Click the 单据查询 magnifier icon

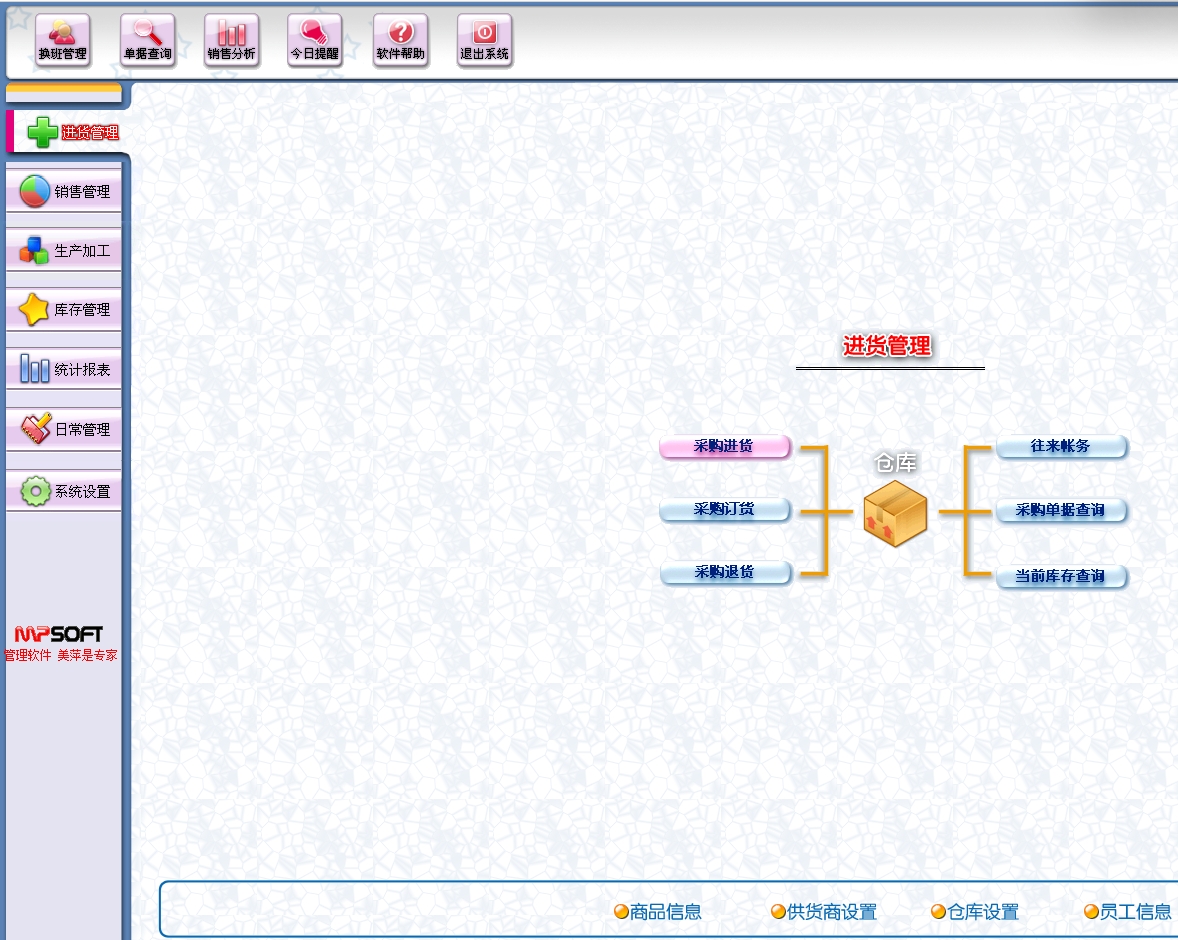click(x=147, y=41)
